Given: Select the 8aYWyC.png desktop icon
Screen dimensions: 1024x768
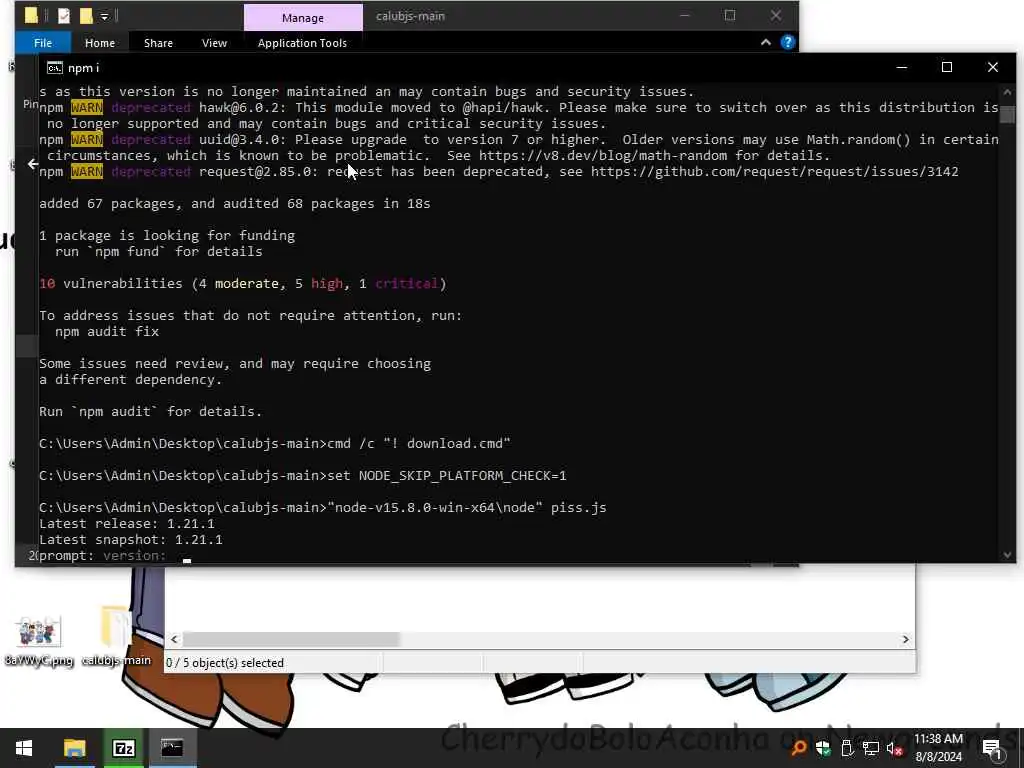Looking at the screenshot, I should click(x=39, y=640).
